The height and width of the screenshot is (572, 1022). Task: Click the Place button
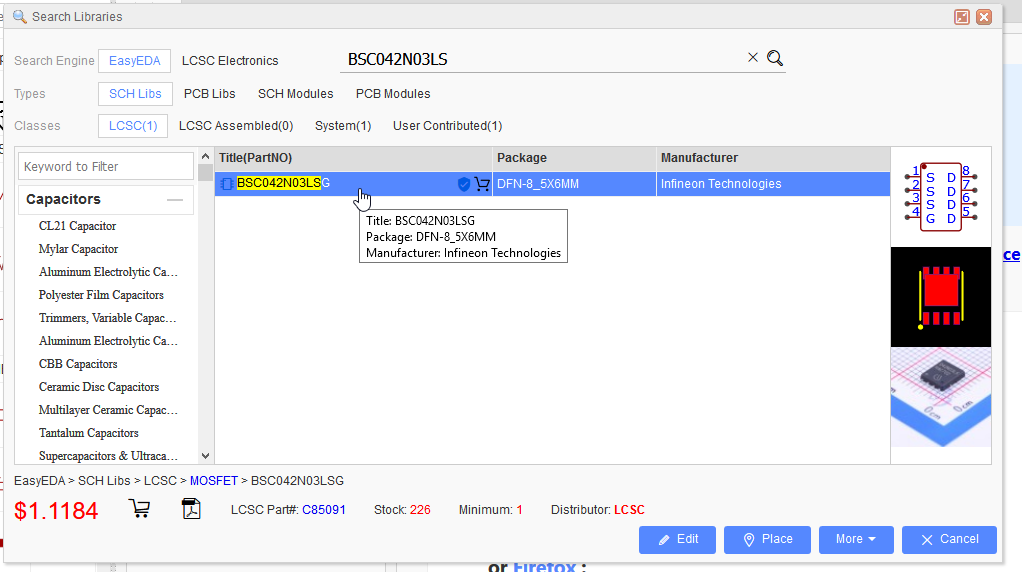pyautogui.click(x=767, y=539)
